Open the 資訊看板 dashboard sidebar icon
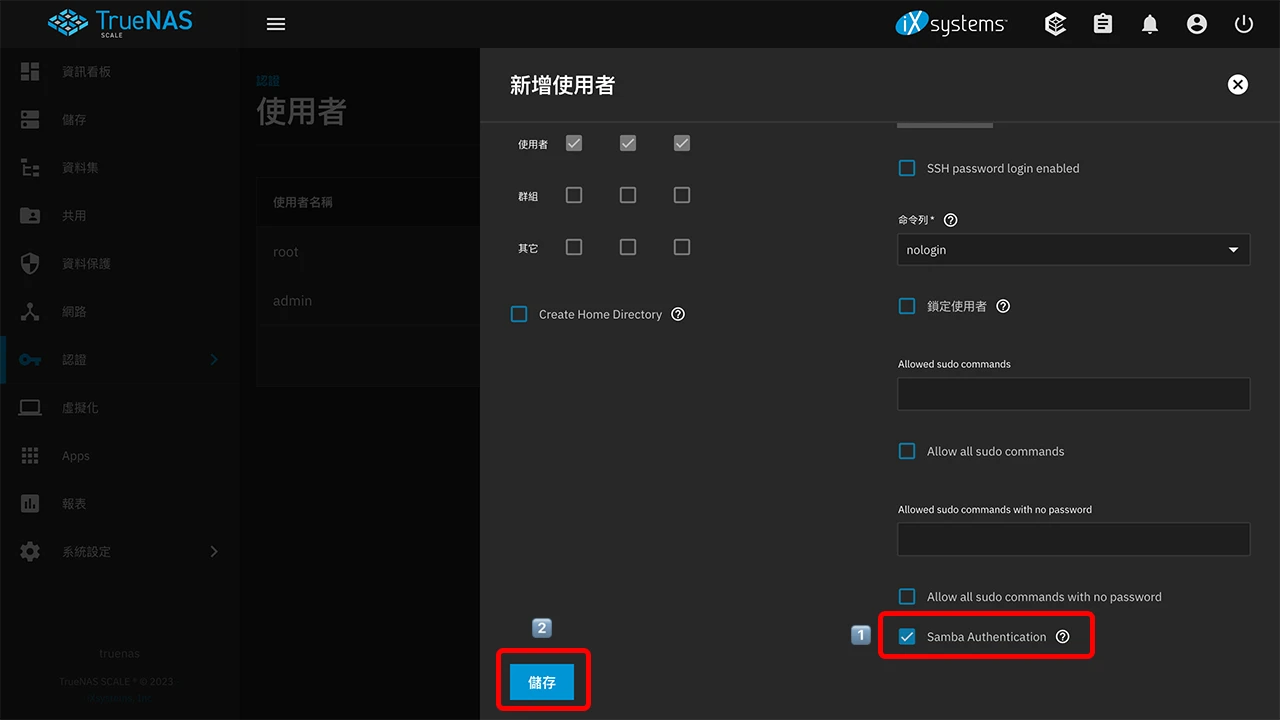1280x720 pixels. point(29,71)
